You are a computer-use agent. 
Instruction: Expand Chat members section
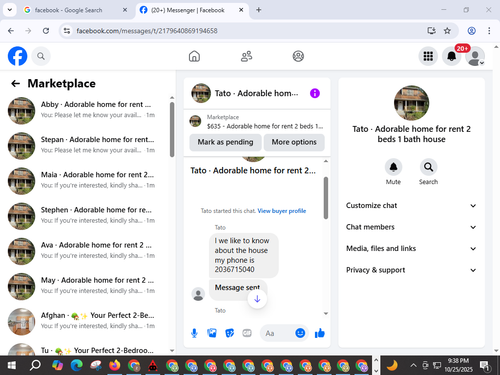411,227
